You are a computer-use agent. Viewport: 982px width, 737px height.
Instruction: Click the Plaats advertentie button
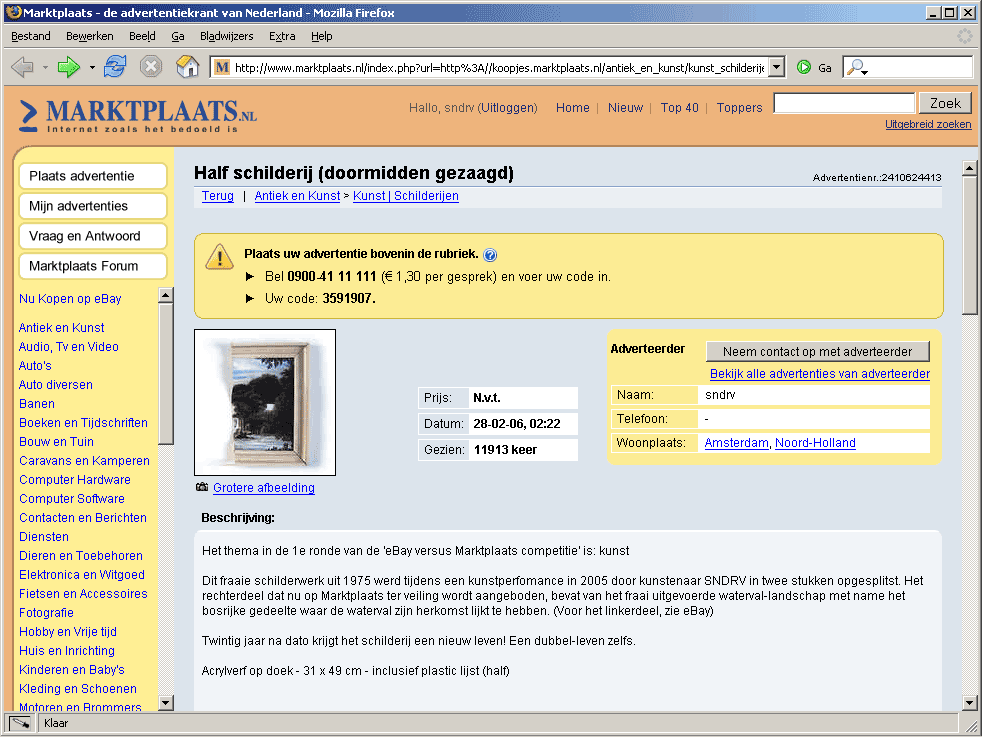(93, 176)
